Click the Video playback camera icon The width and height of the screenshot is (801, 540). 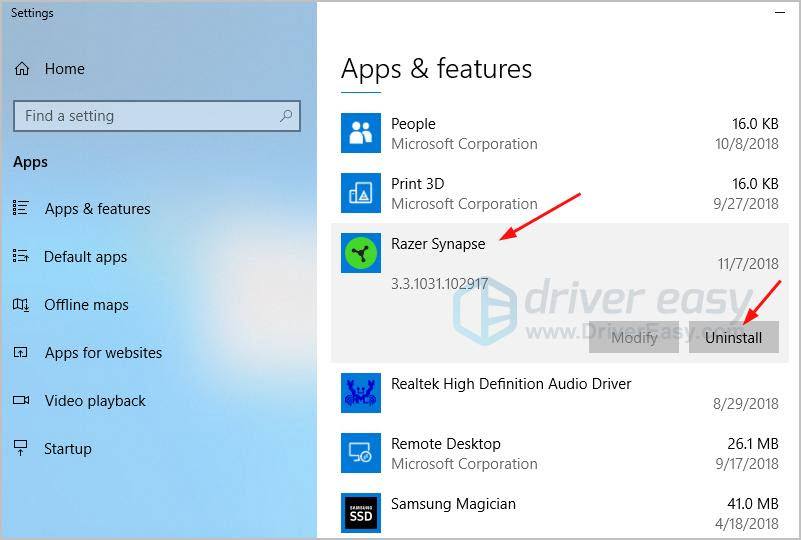[21, 400]
